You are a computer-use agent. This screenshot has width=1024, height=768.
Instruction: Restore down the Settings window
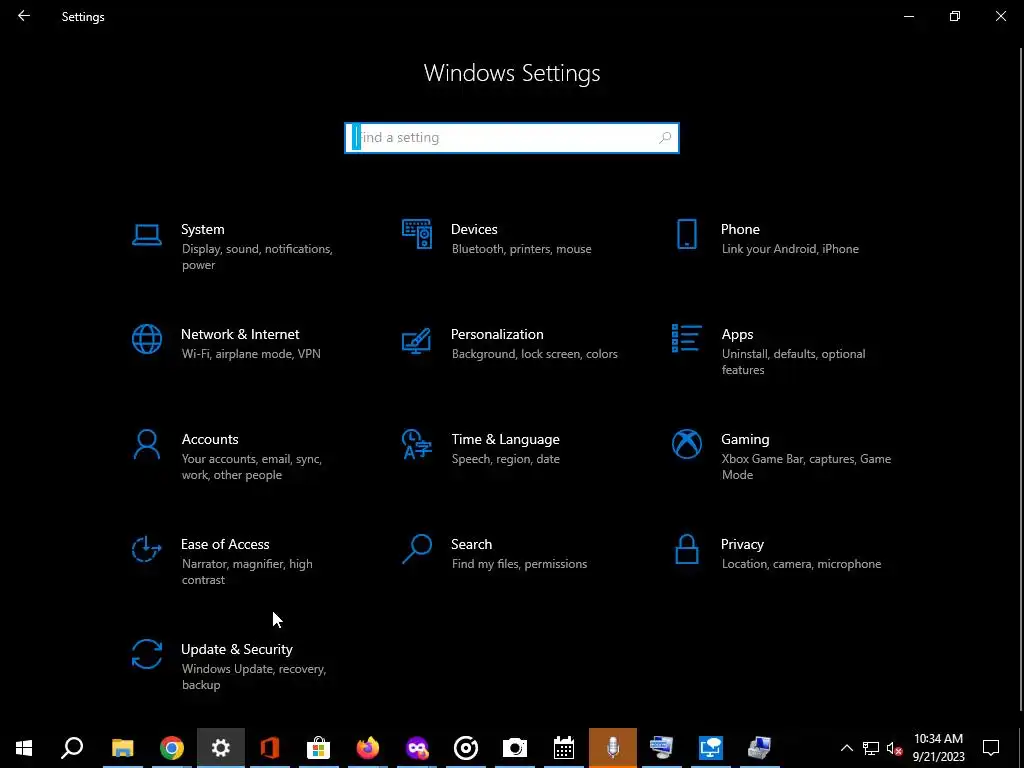[955, 16]
